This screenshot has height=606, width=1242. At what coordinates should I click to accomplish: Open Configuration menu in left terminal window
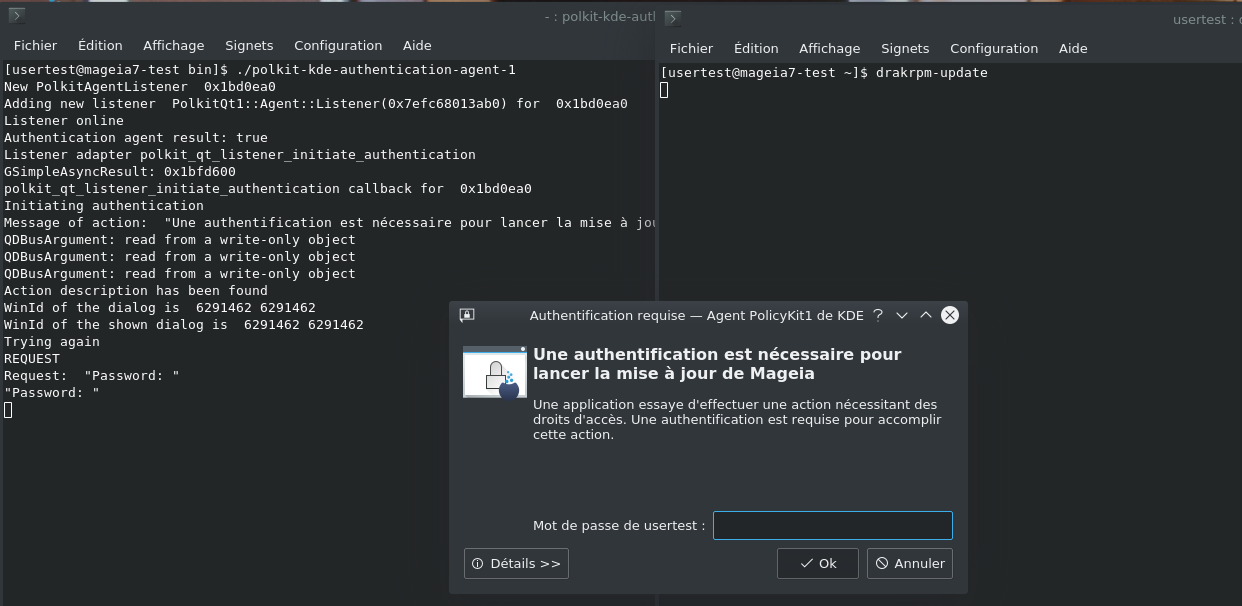pos(338,46)
